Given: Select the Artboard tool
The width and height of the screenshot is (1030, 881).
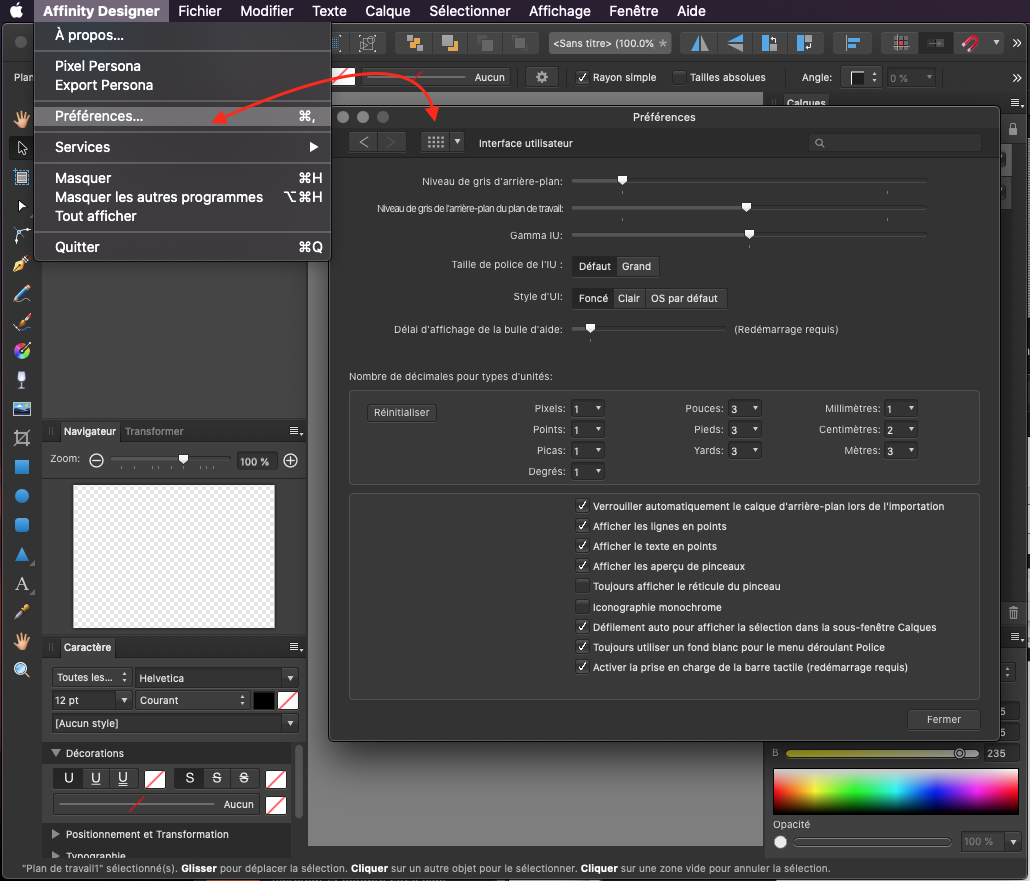Looking at the screenshot, I should [x=22, y=177].
